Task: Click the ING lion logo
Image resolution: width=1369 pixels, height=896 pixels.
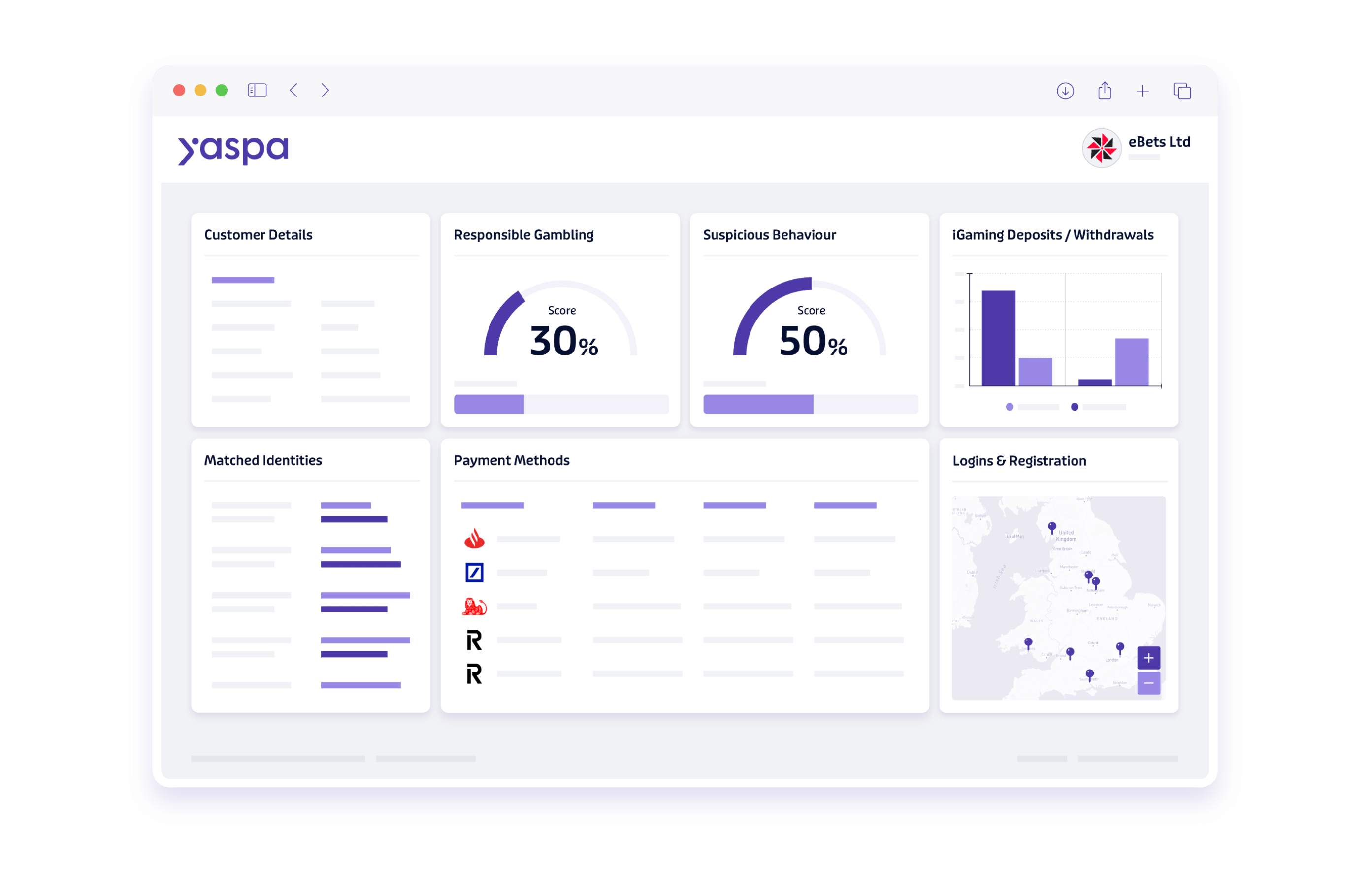Action: (474, 606)
